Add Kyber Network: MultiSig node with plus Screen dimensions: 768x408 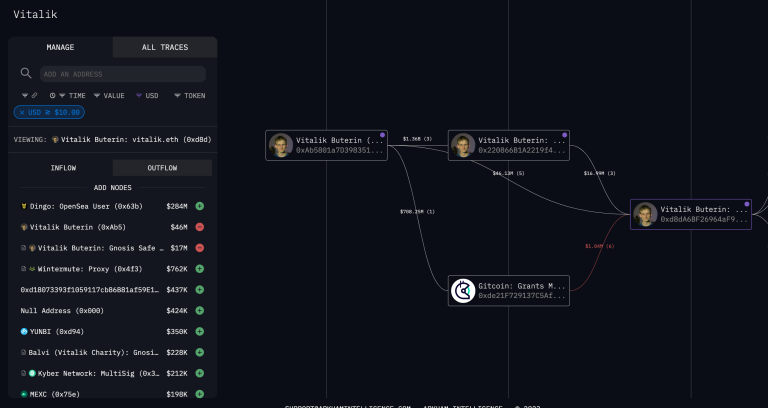click(x=199, y=373)
